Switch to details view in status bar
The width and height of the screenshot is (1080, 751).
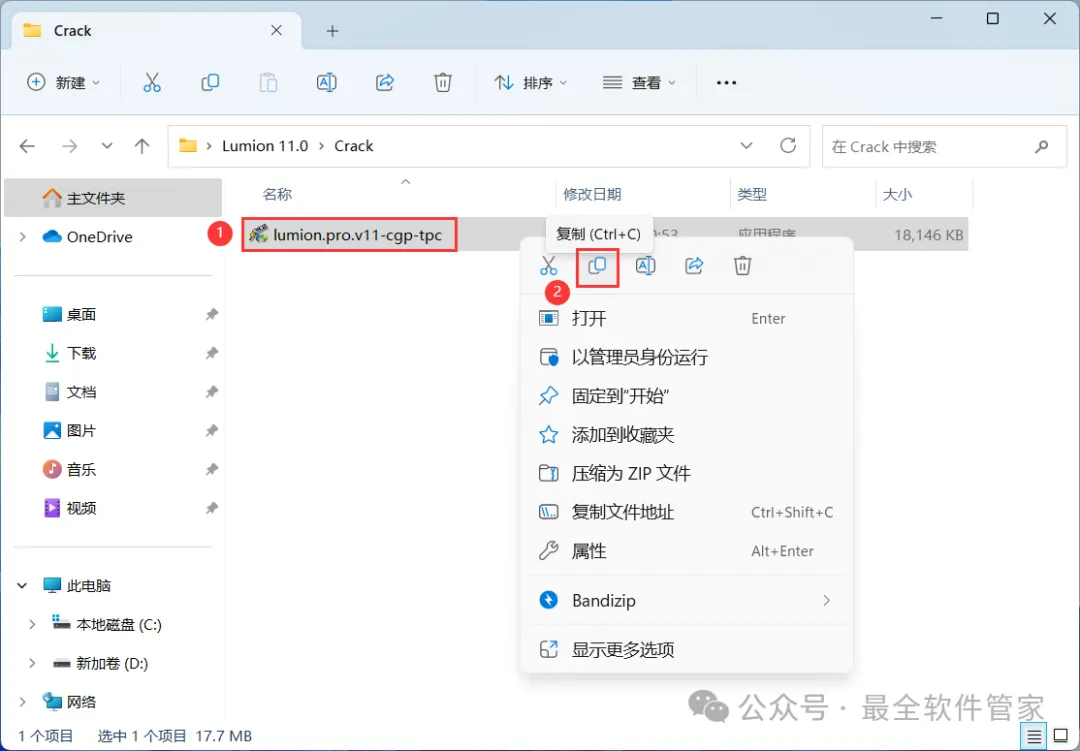[x=1033, y=737]
